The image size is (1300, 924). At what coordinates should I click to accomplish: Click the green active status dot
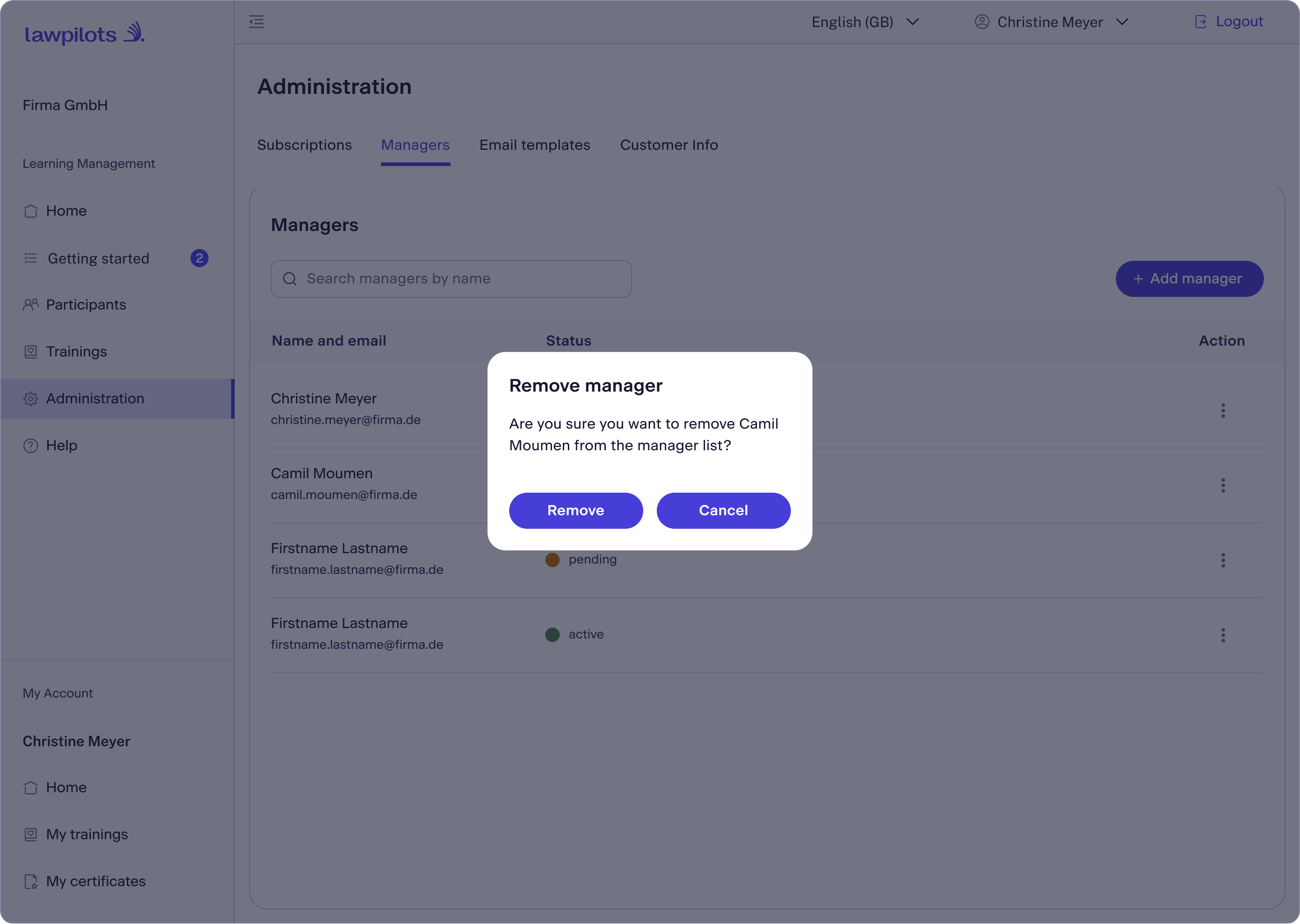[552, 635]
